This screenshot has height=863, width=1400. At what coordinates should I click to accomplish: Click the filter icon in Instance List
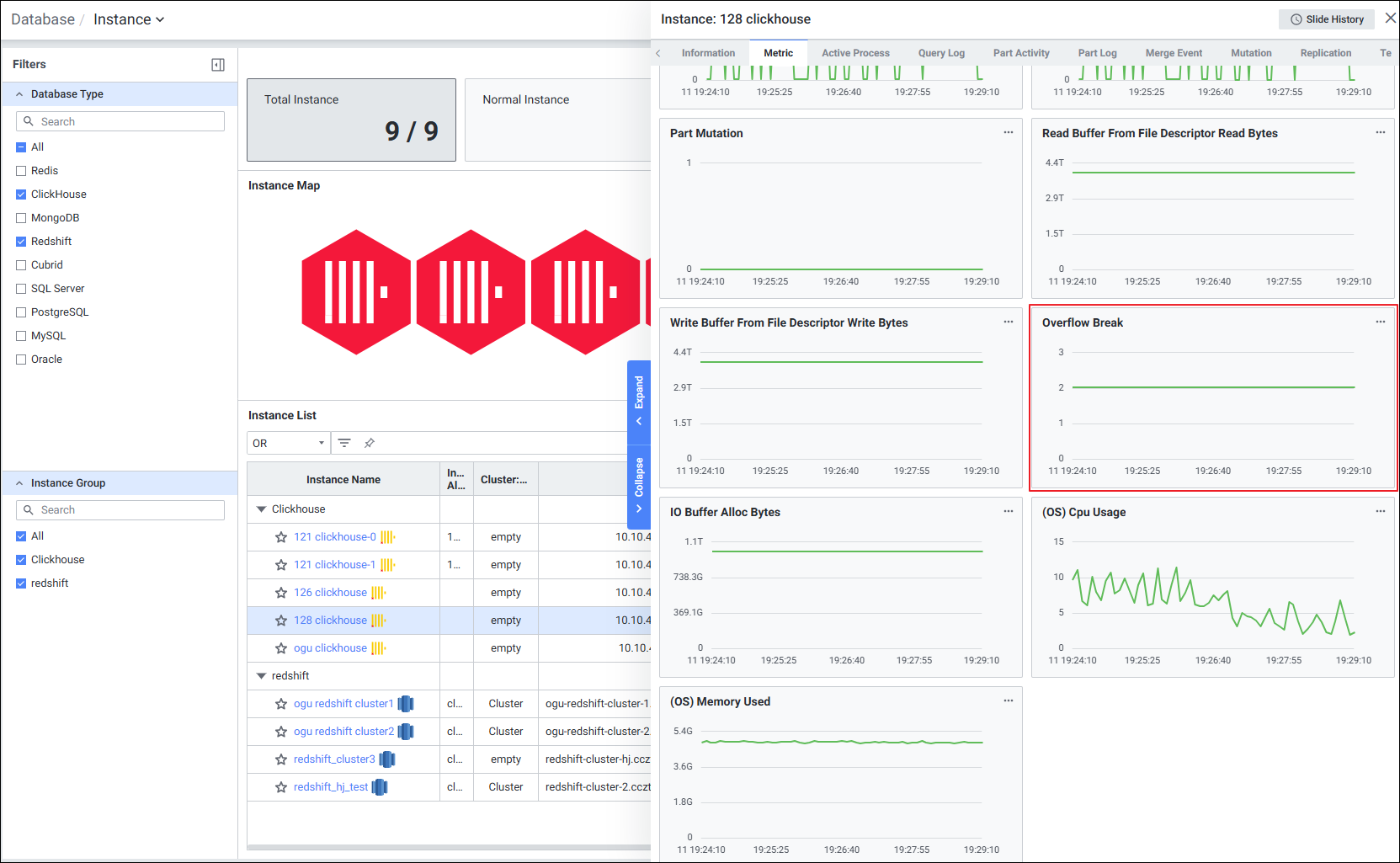pos(344,443)
